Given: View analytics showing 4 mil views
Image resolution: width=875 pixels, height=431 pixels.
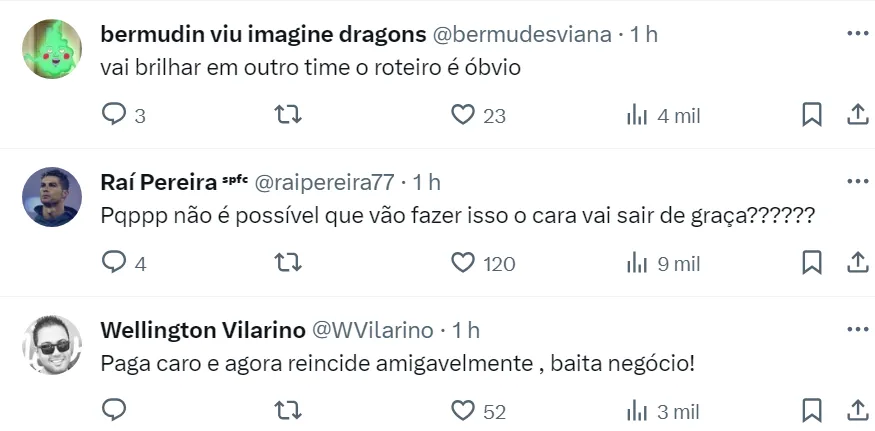Looking at the screenshot, I should tap(637, 115).
